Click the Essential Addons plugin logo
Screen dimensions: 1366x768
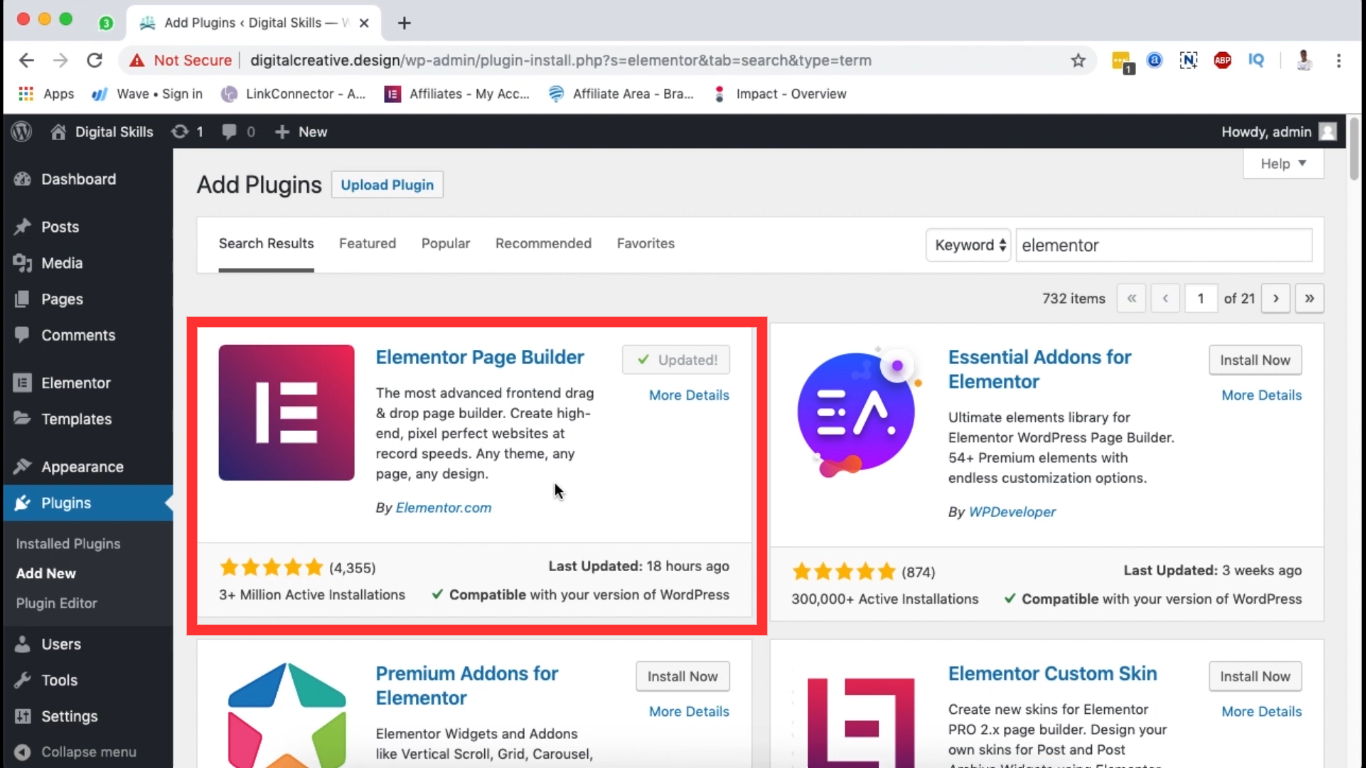pos(857,413)
